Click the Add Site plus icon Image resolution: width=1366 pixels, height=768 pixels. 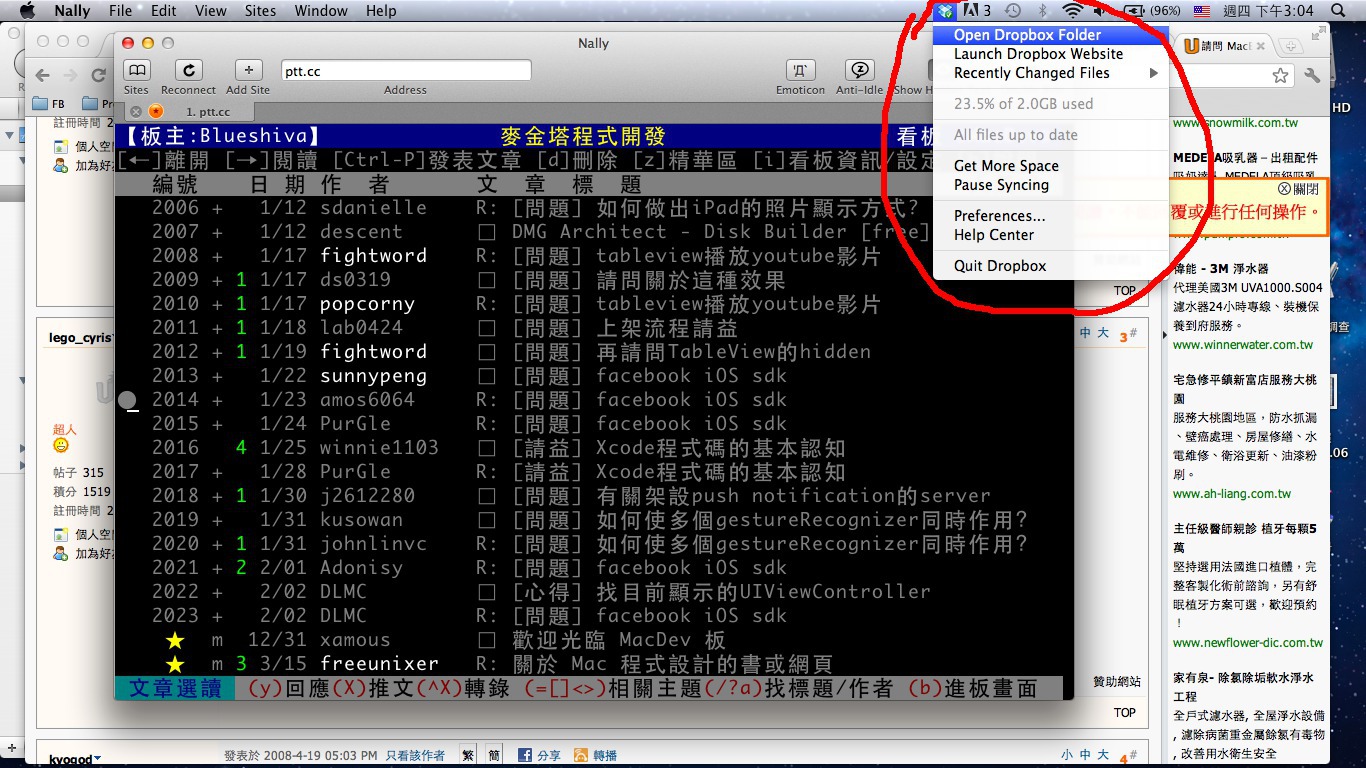[x=248, y=70]
